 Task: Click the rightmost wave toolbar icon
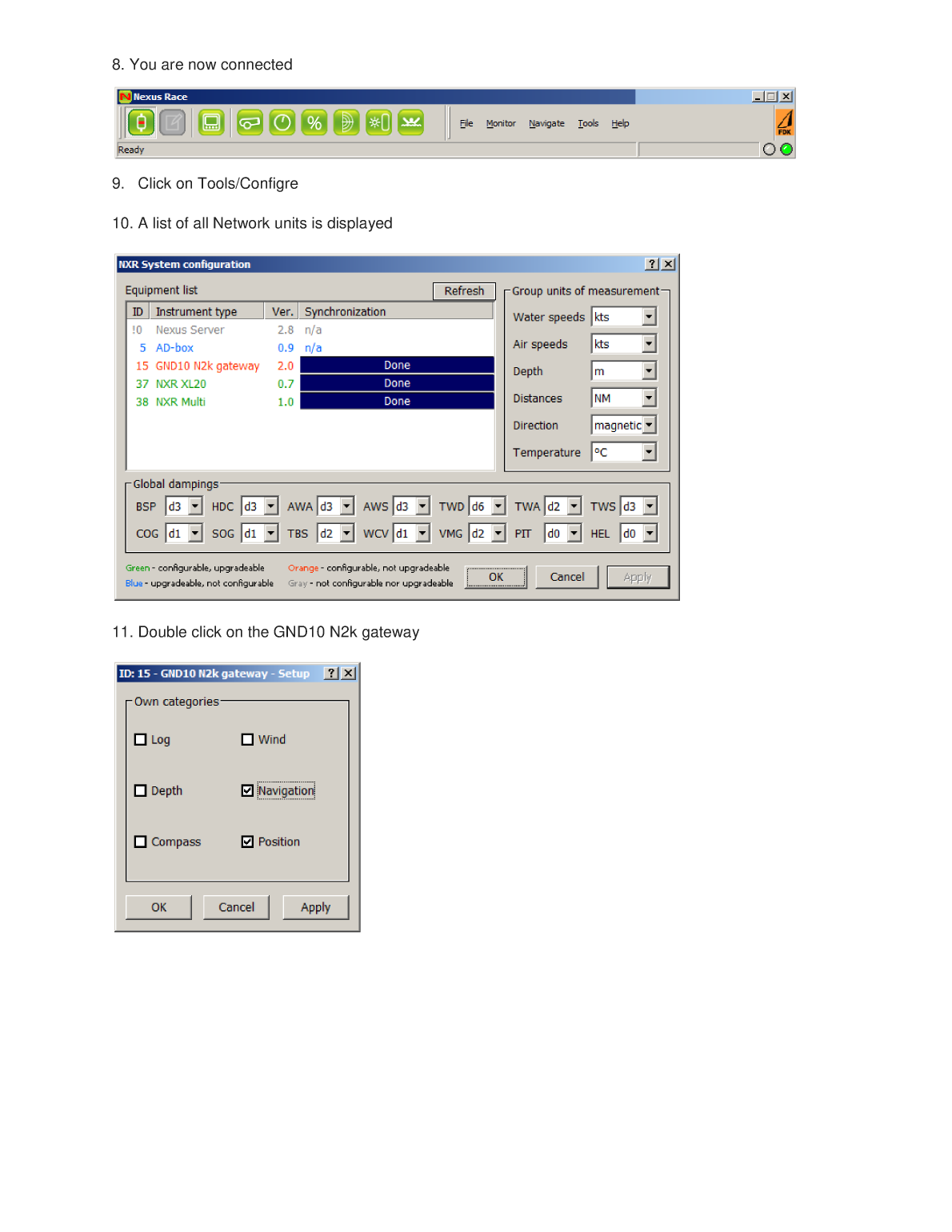point(410,122)
